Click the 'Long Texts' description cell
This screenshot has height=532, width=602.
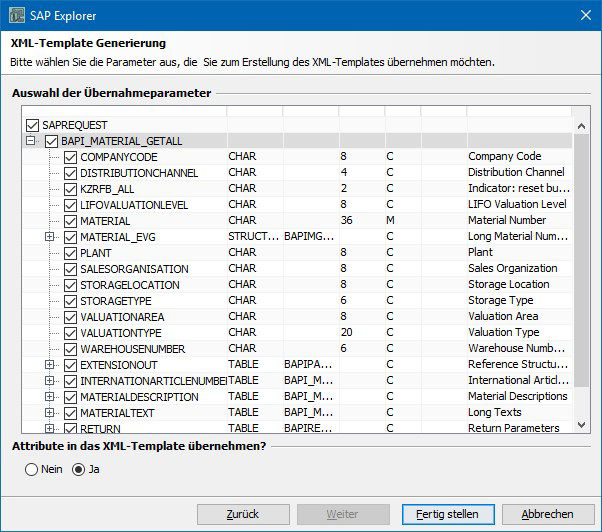pyautogui.click(x=495, y=413)
